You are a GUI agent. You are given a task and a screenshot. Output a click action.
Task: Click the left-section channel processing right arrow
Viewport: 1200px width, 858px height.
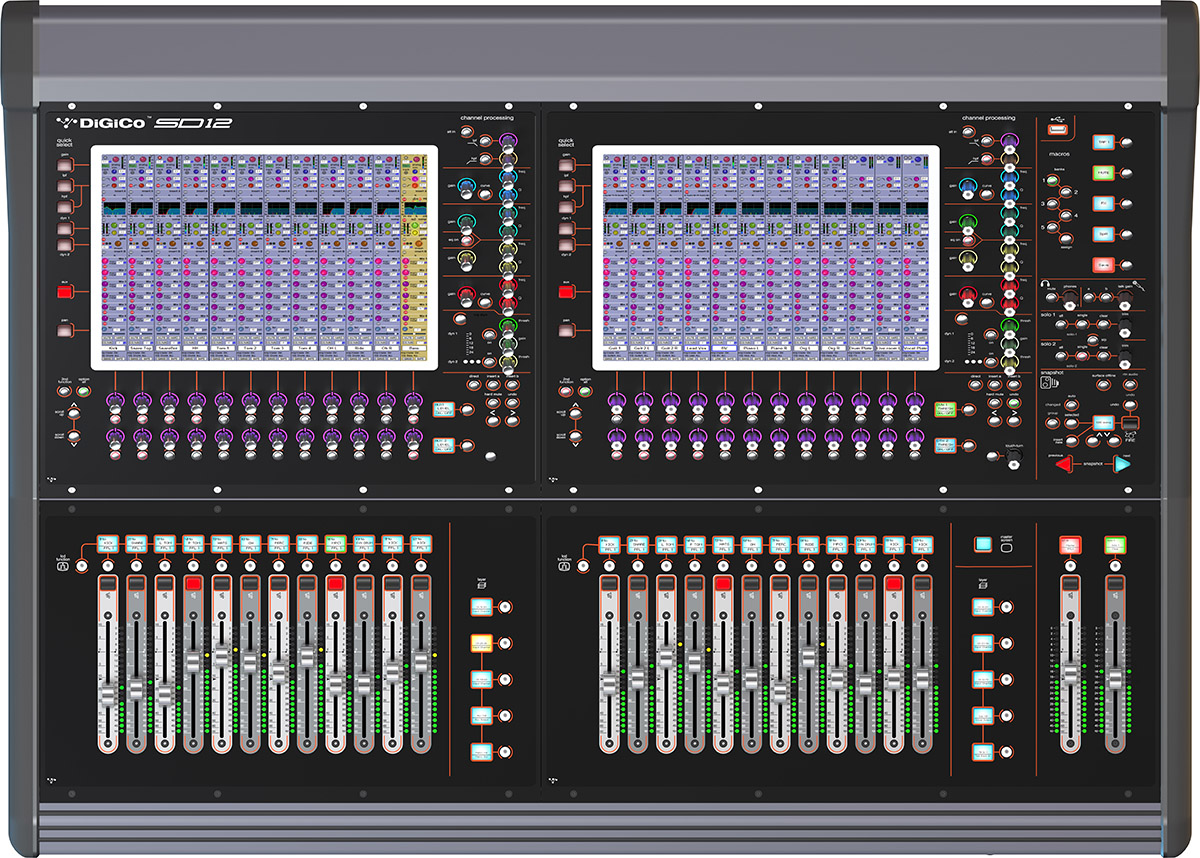point(512,421)
